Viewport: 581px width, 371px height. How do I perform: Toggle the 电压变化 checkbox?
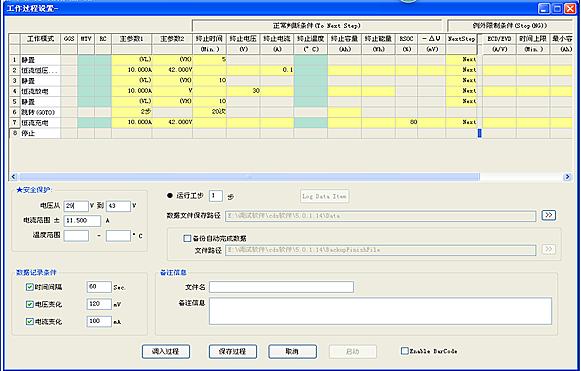pos(30,304)
